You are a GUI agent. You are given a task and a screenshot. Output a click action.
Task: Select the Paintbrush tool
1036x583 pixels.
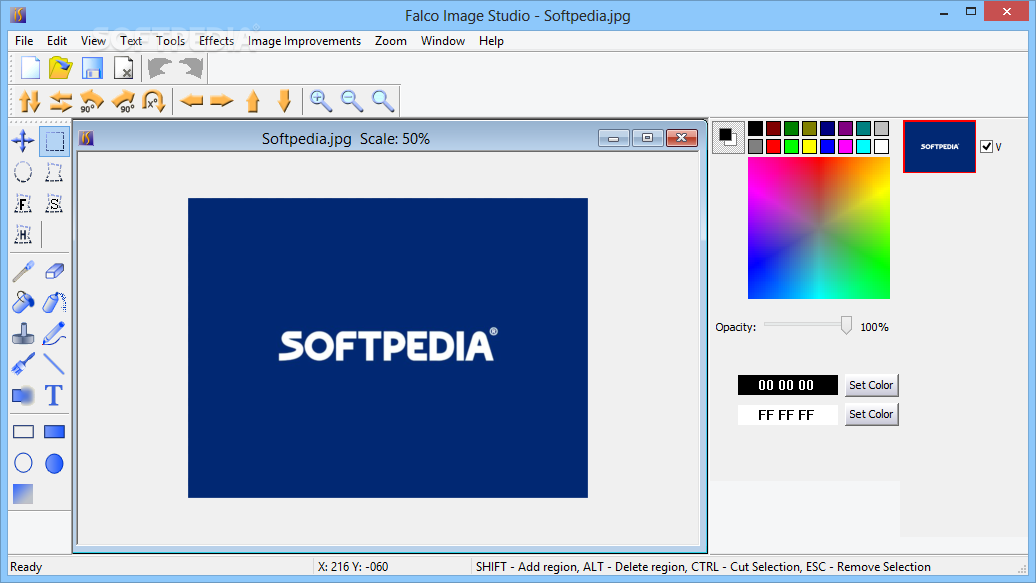coord(23,364)
